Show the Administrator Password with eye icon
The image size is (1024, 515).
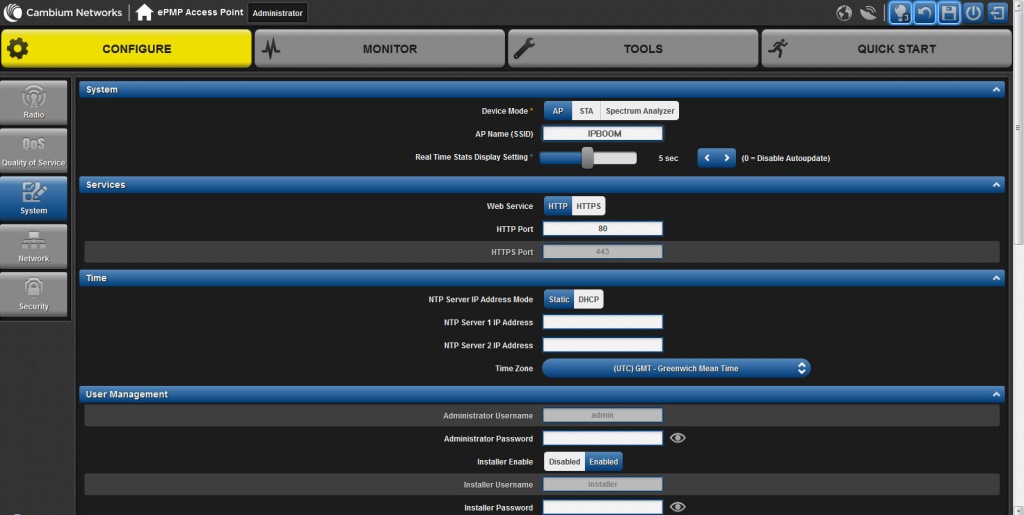pos(678,438)
